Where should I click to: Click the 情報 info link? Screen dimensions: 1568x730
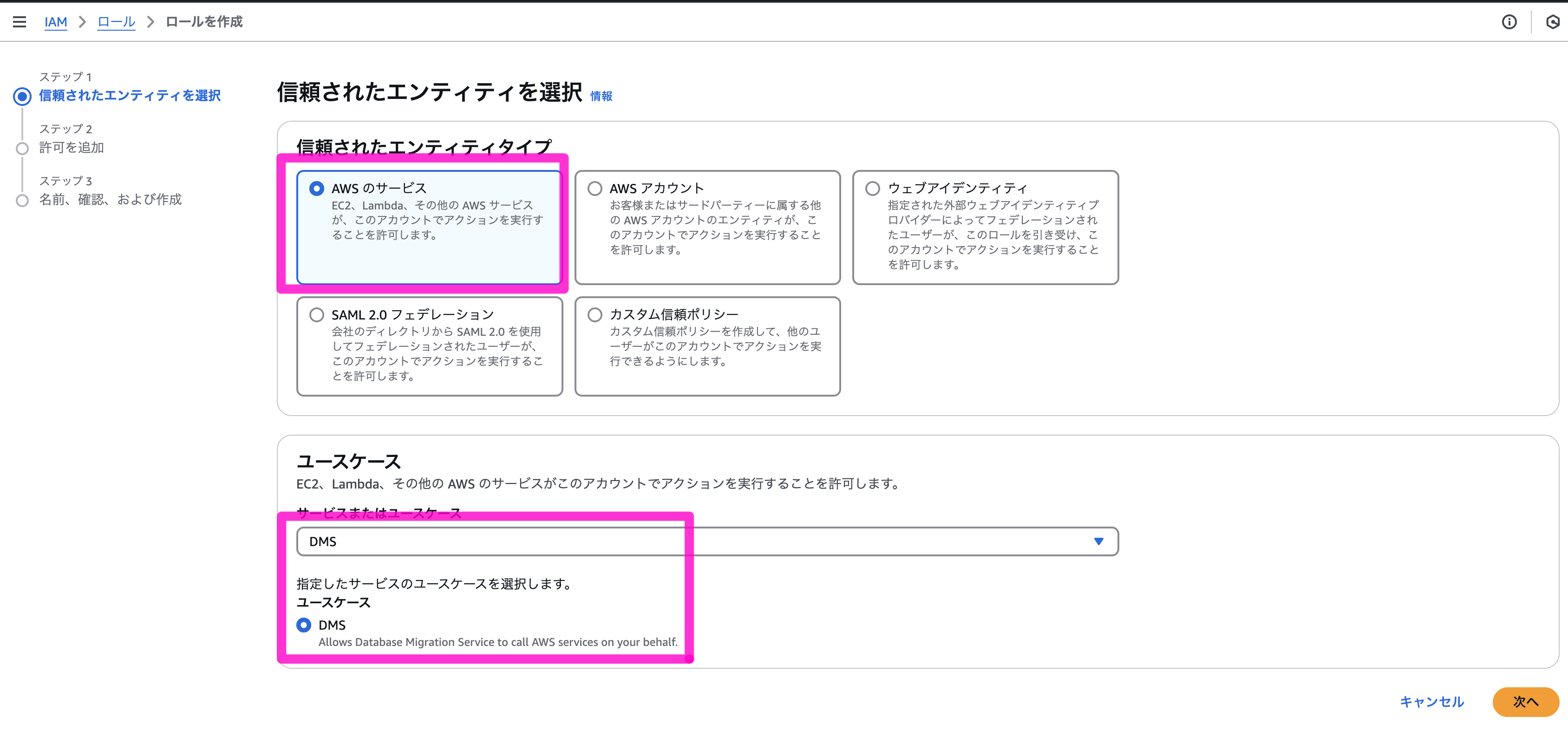[x=601, y=96]
